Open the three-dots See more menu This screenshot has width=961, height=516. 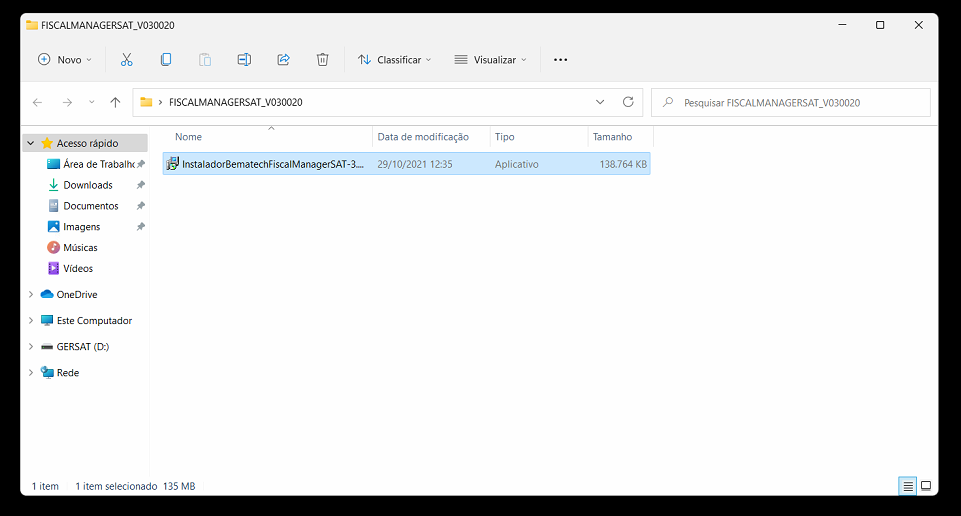click(x=560, y=59)
